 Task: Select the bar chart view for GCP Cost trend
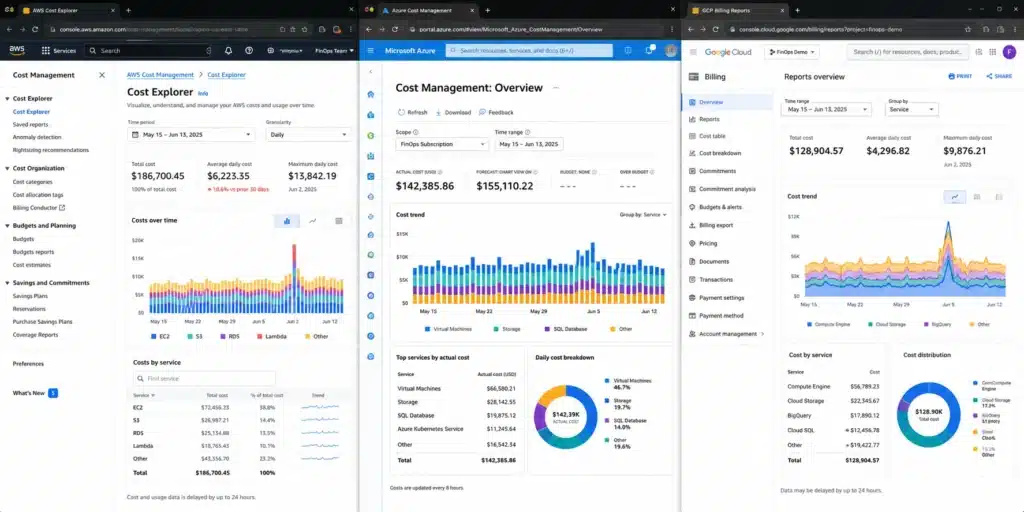point(977,197)
